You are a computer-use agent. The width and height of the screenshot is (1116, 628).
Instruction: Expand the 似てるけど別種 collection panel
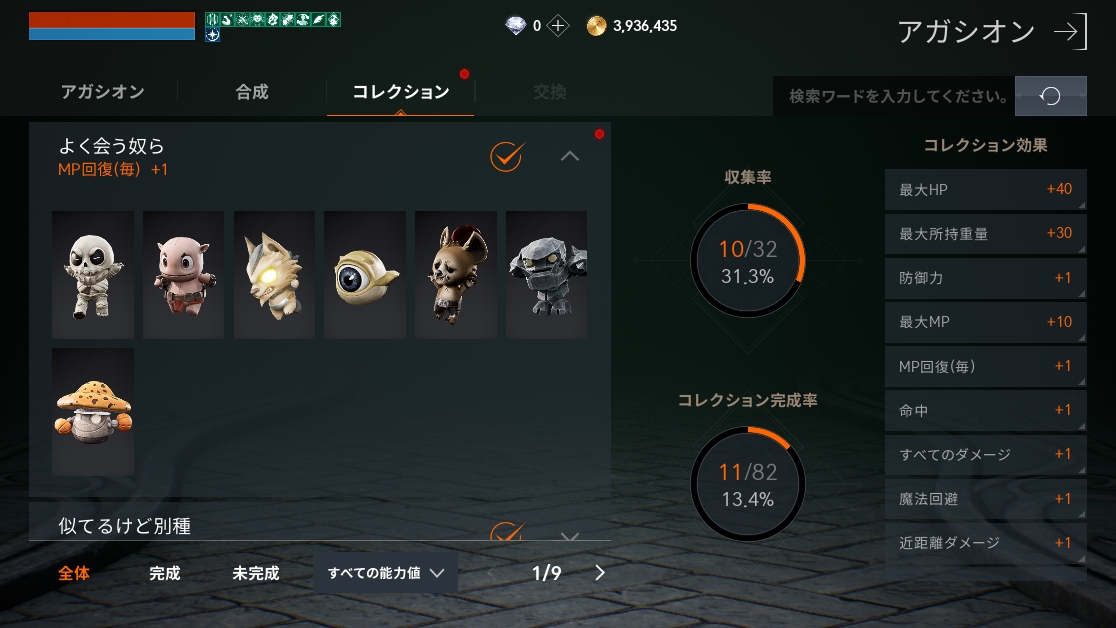coord(569,535)
